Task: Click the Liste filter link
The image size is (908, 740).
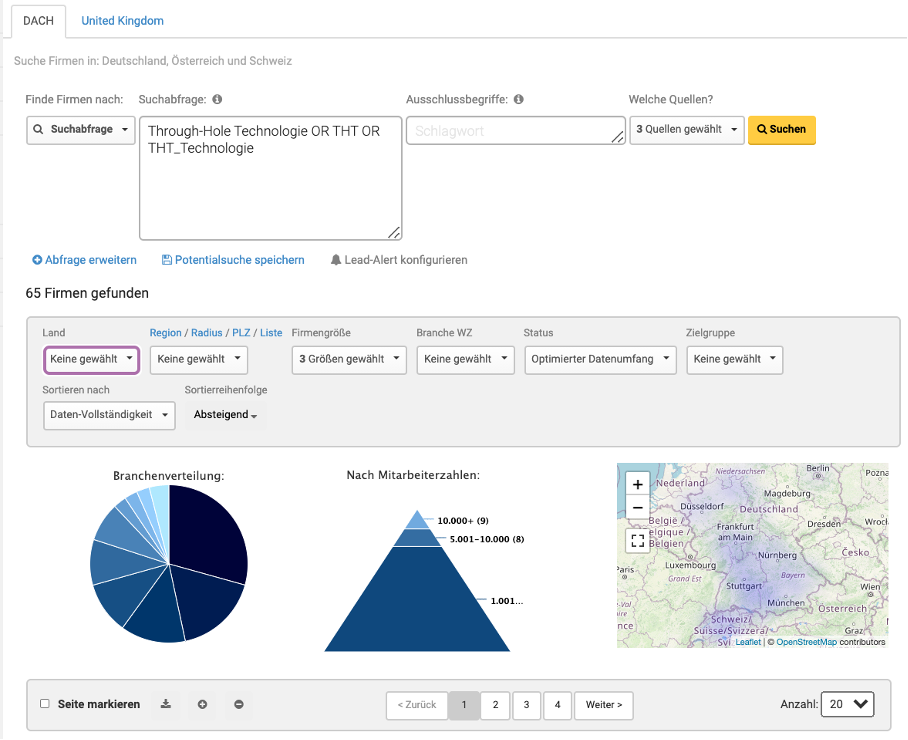Action: 271,333
